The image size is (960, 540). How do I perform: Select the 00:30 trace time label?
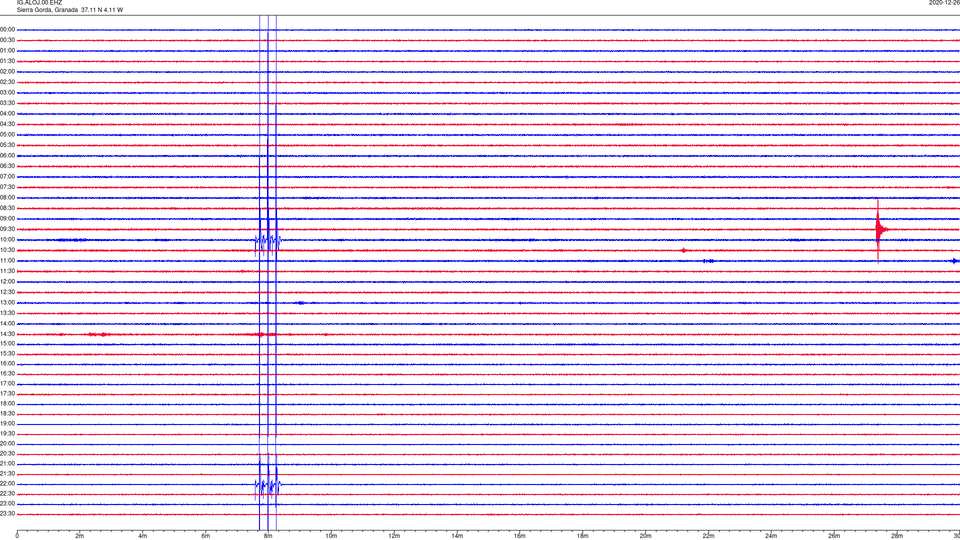click(x=7, y=40)
